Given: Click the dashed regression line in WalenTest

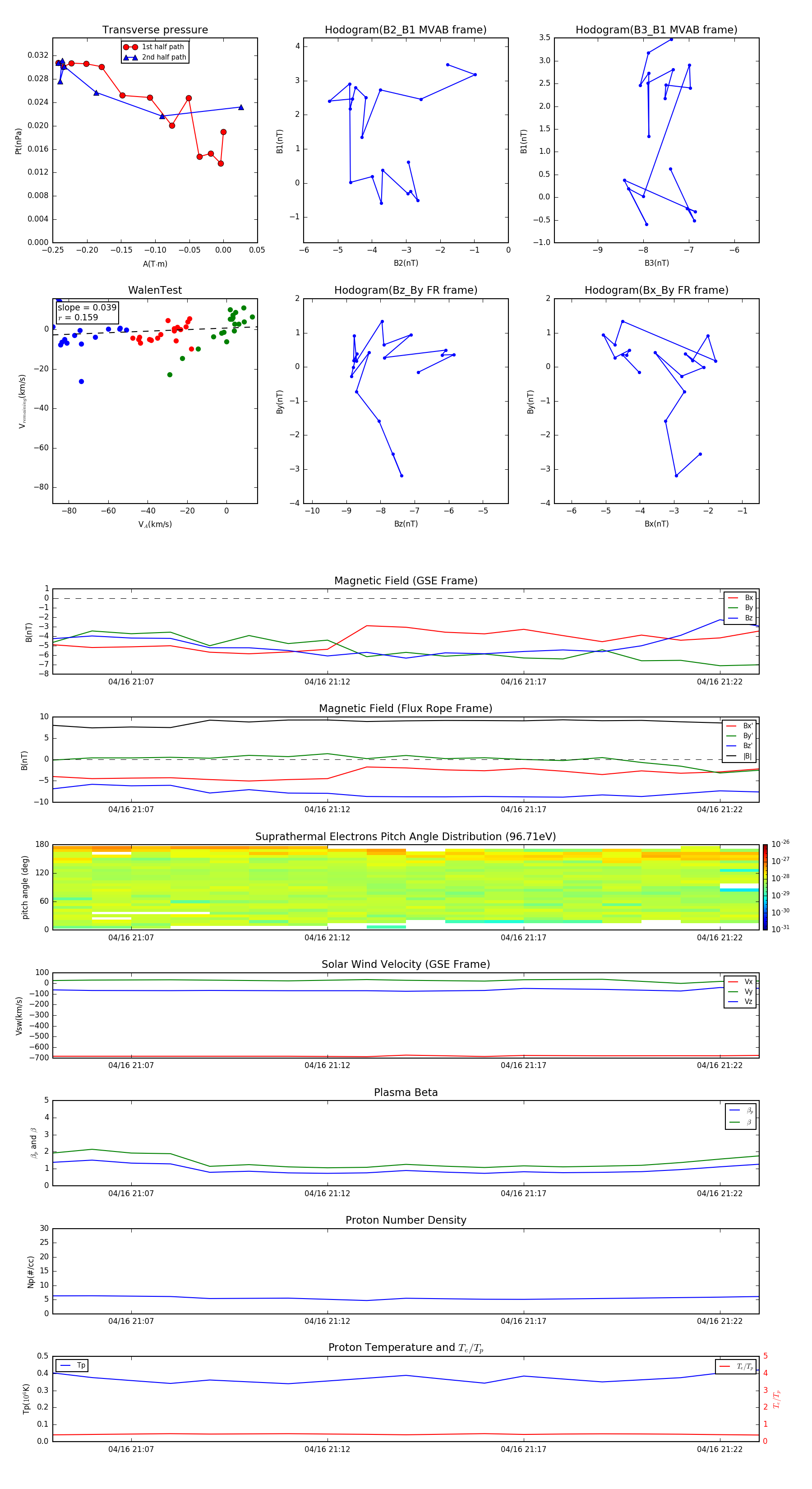Looking at the screenshot, I should (155, 331).
